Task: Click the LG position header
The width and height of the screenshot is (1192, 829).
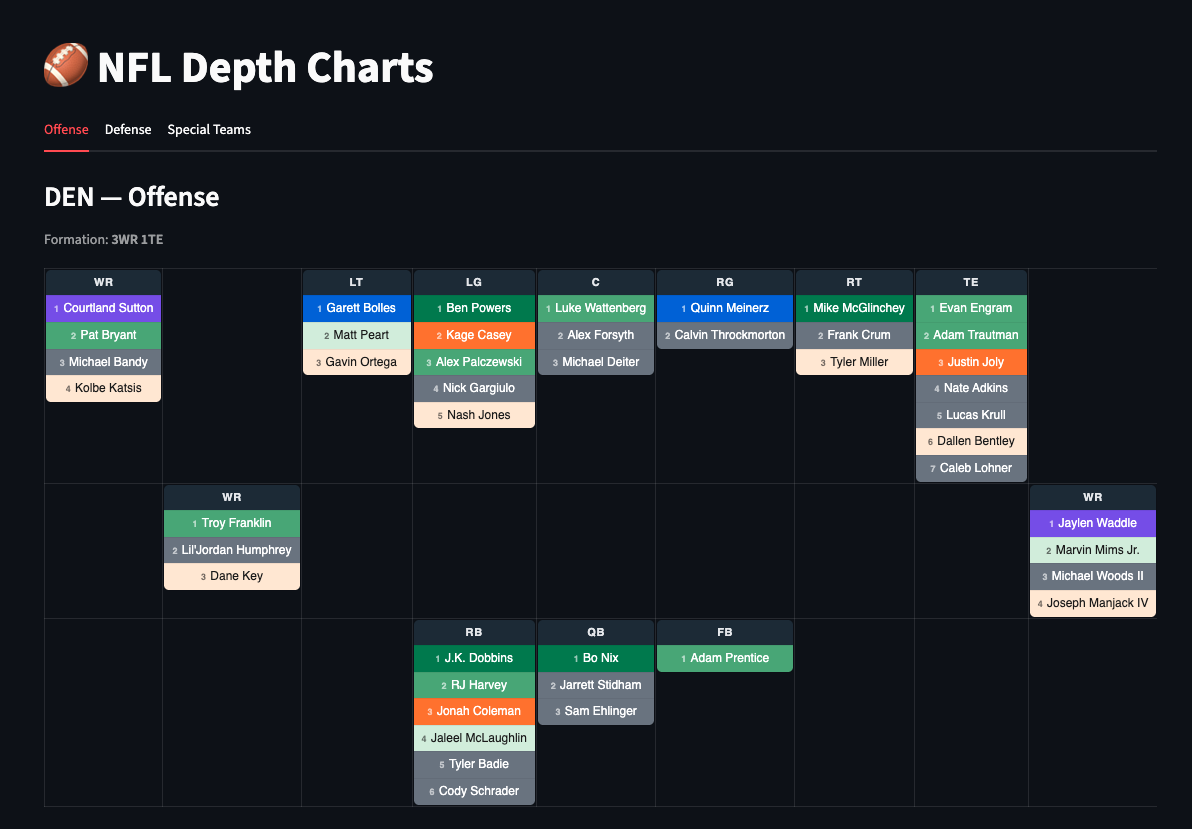Action: point(474,282)
